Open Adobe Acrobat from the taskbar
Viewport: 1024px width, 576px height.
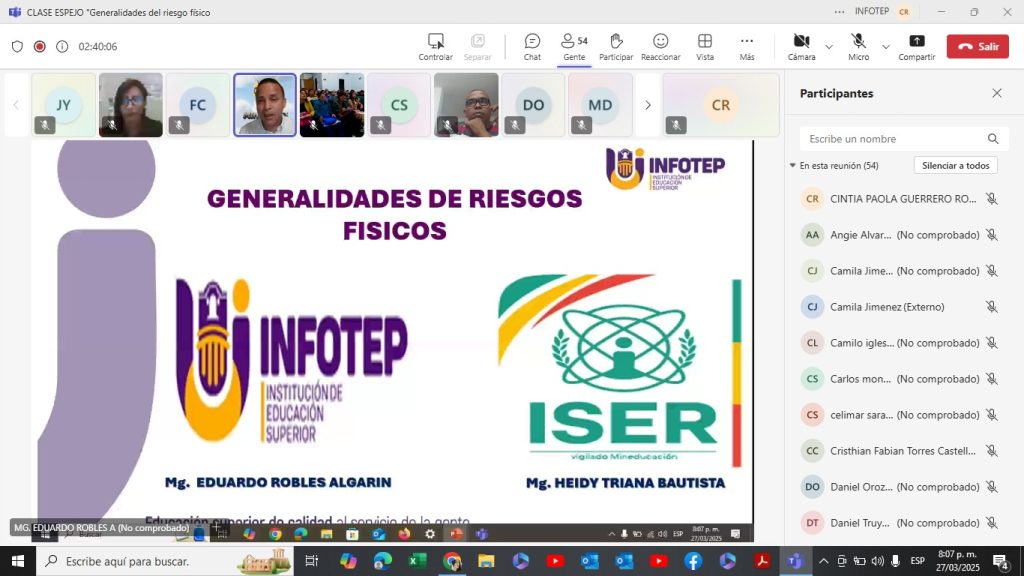click(x=761, y=561)
